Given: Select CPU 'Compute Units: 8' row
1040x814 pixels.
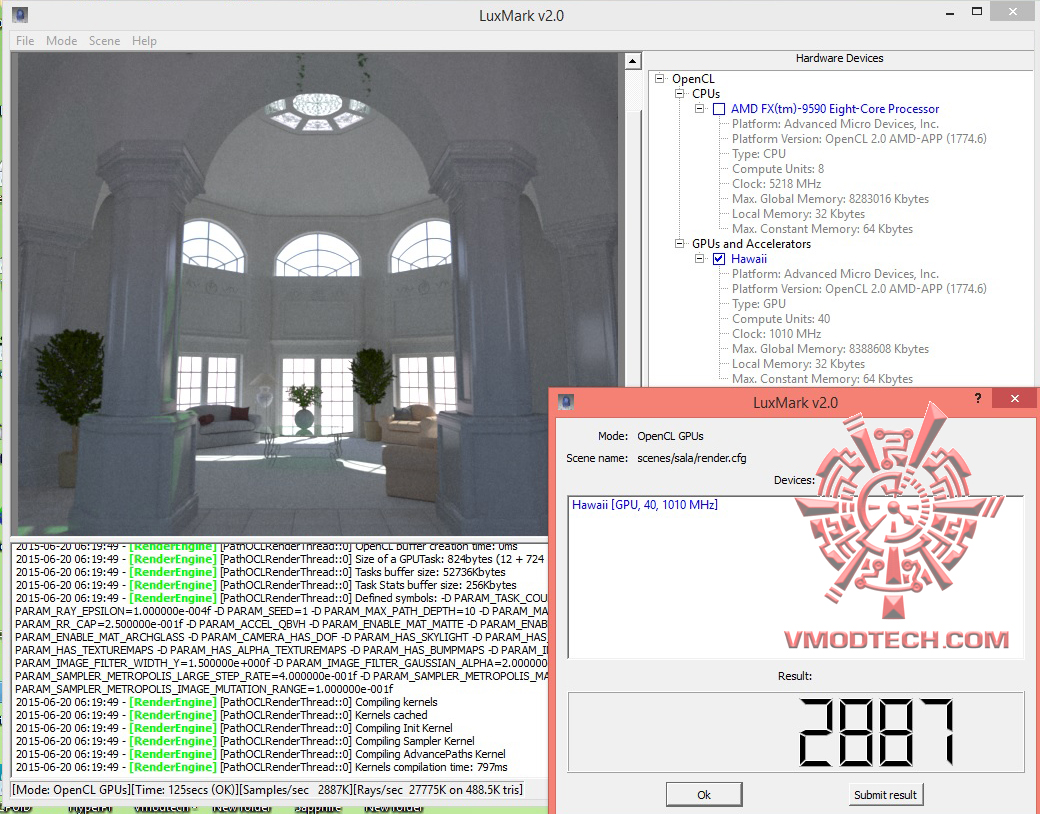Looking at the screenshot, I should pos(777,169).
